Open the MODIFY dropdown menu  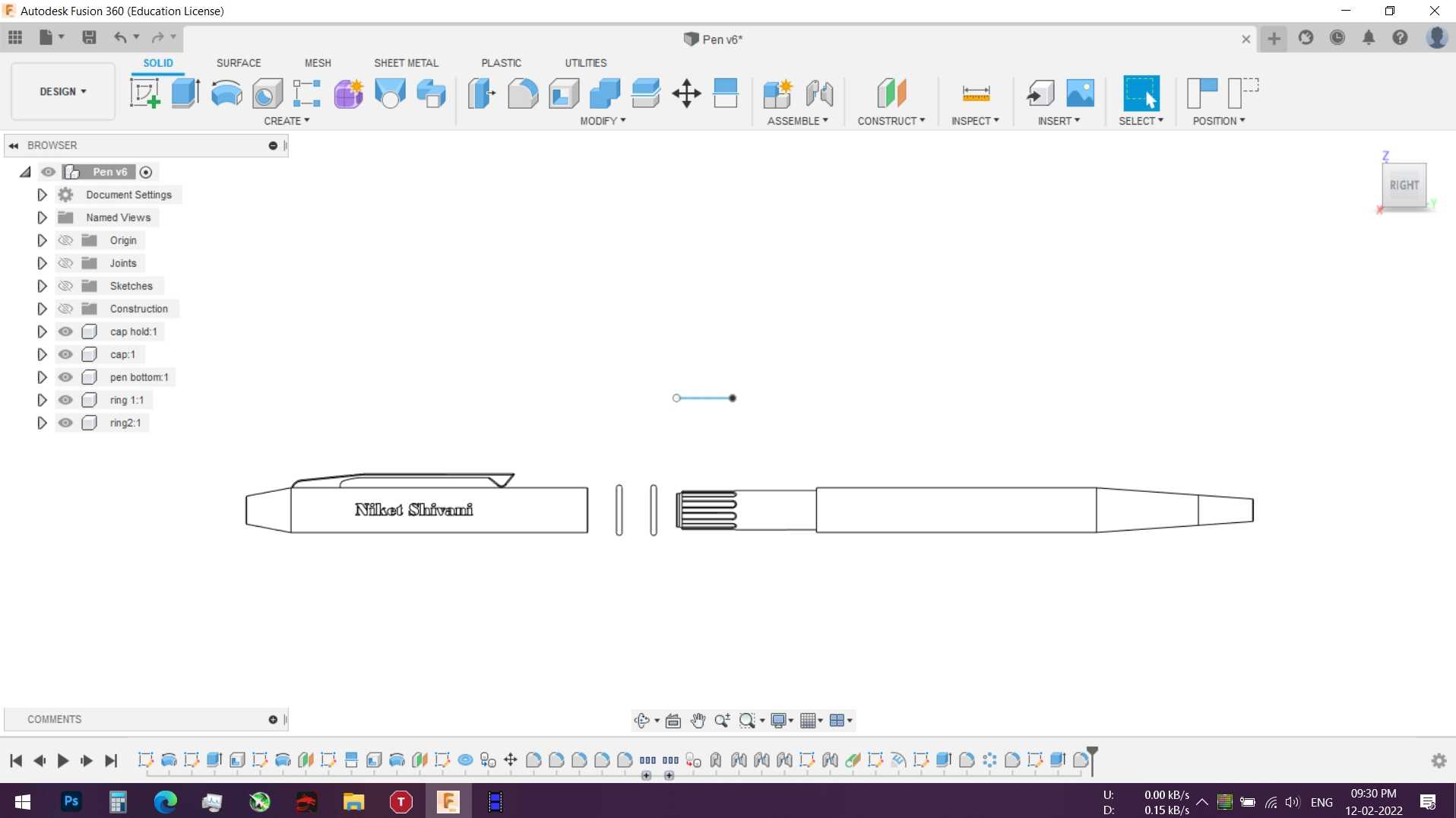point(603,121)
